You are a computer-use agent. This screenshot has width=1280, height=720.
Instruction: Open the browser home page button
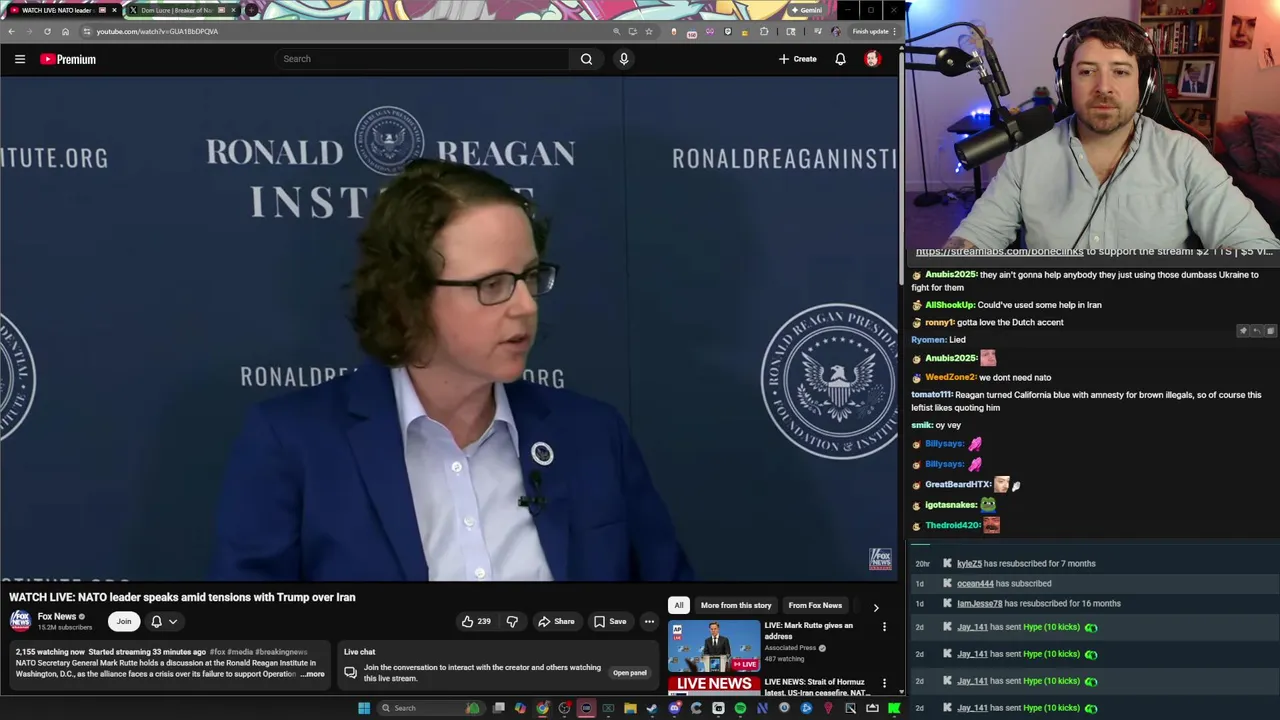(65, 31)
